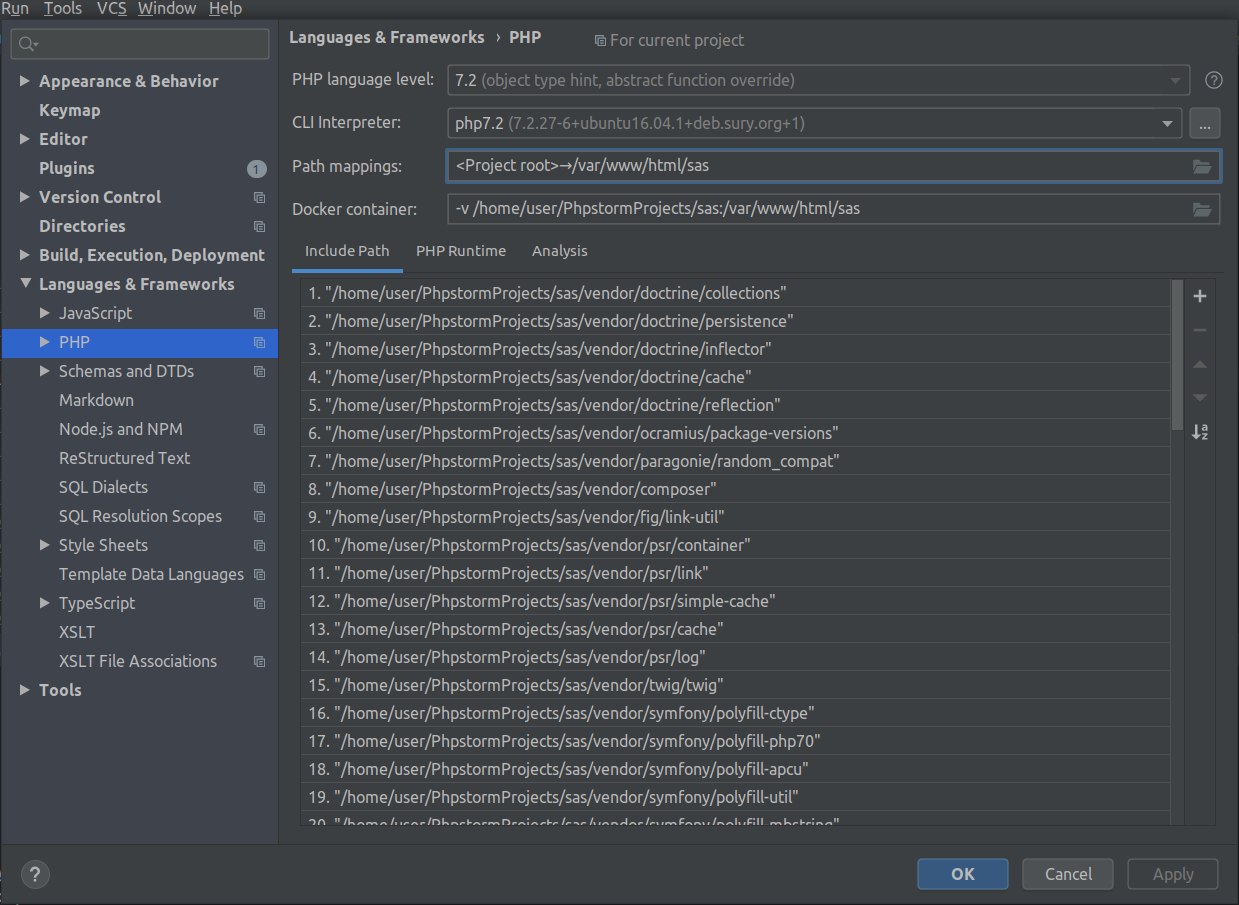Click project-level icon next to Version Control

(259, 197)
